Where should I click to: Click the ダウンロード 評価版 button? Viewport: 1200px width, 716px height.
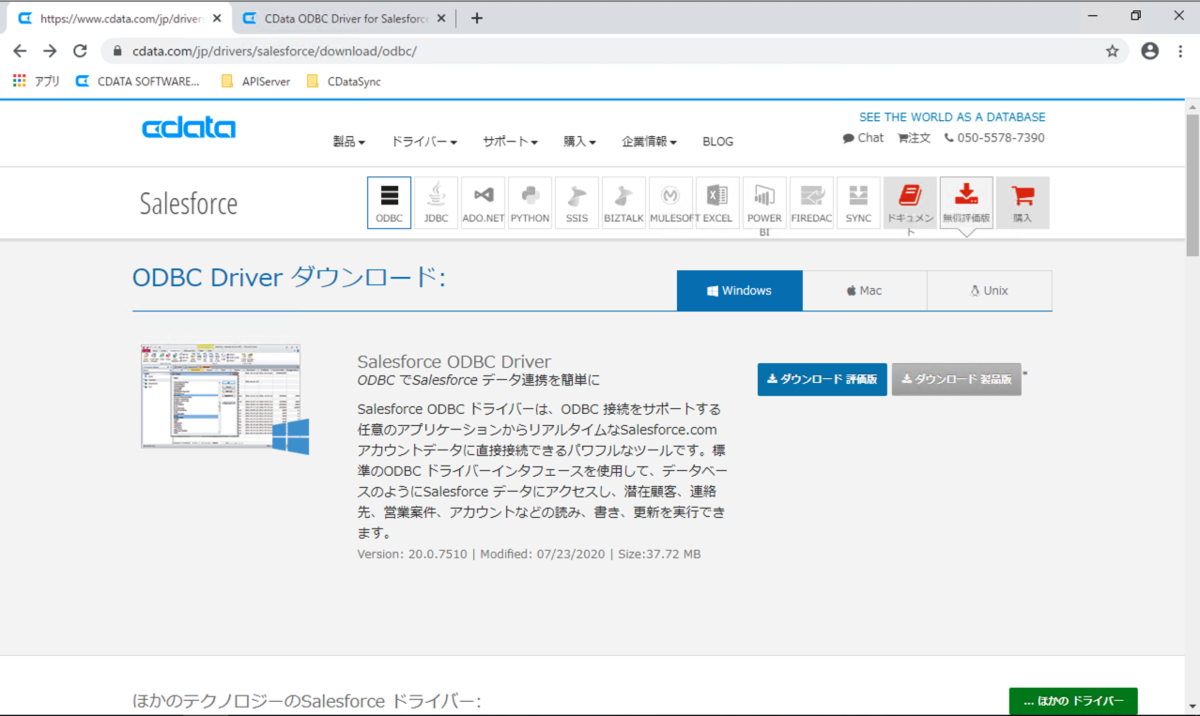822,379
